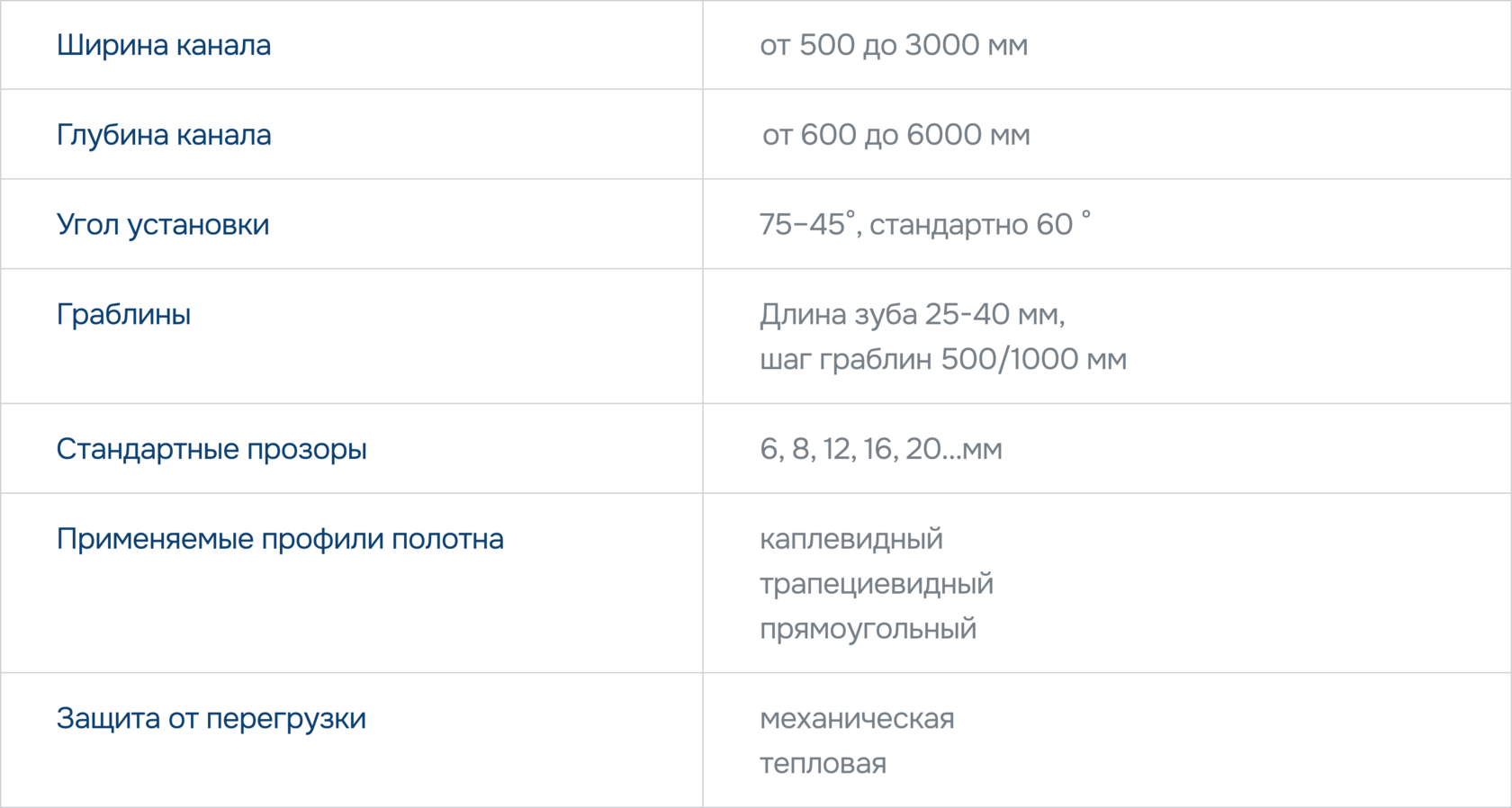The width and height of the screenshot is (1512, 808).
Task: Select the 'Длина зуба 25-40 мм' line
Action: [x=912, y=315]
